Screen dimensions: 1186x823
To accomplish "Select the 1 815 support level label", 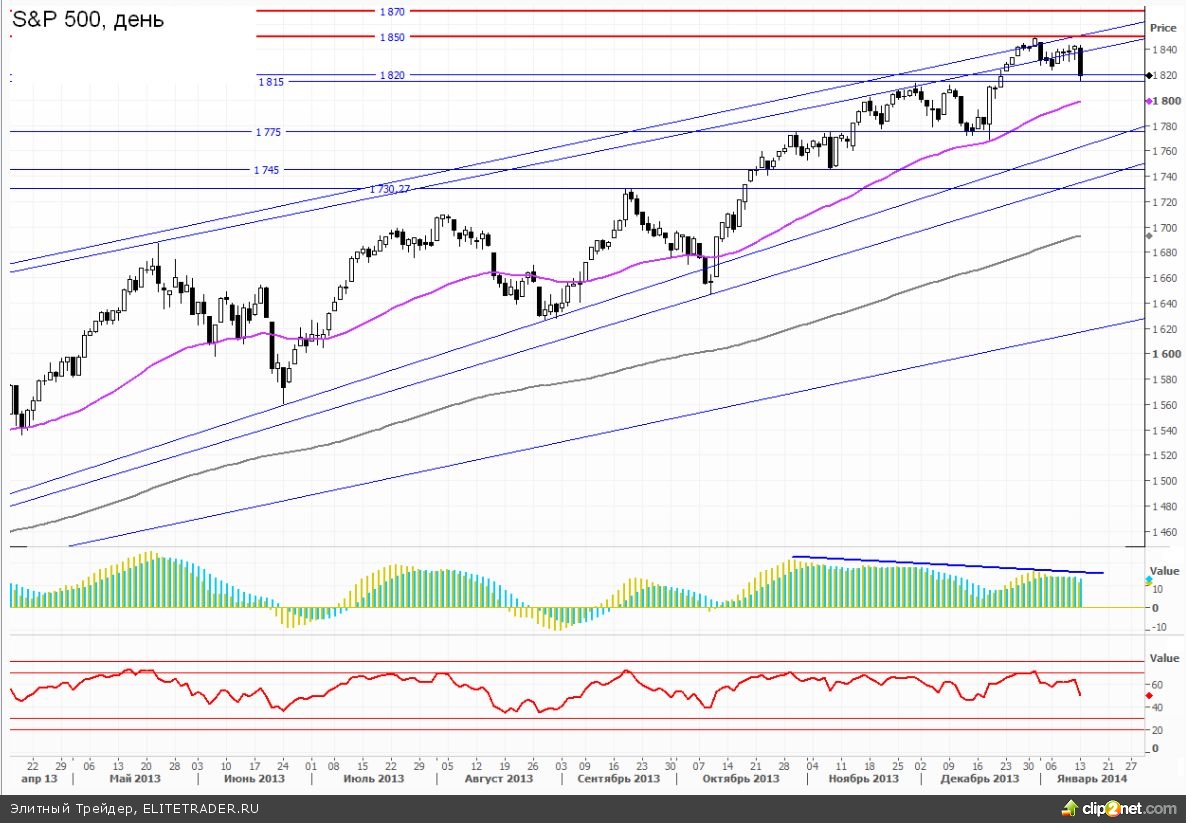I will coord(272,83).
